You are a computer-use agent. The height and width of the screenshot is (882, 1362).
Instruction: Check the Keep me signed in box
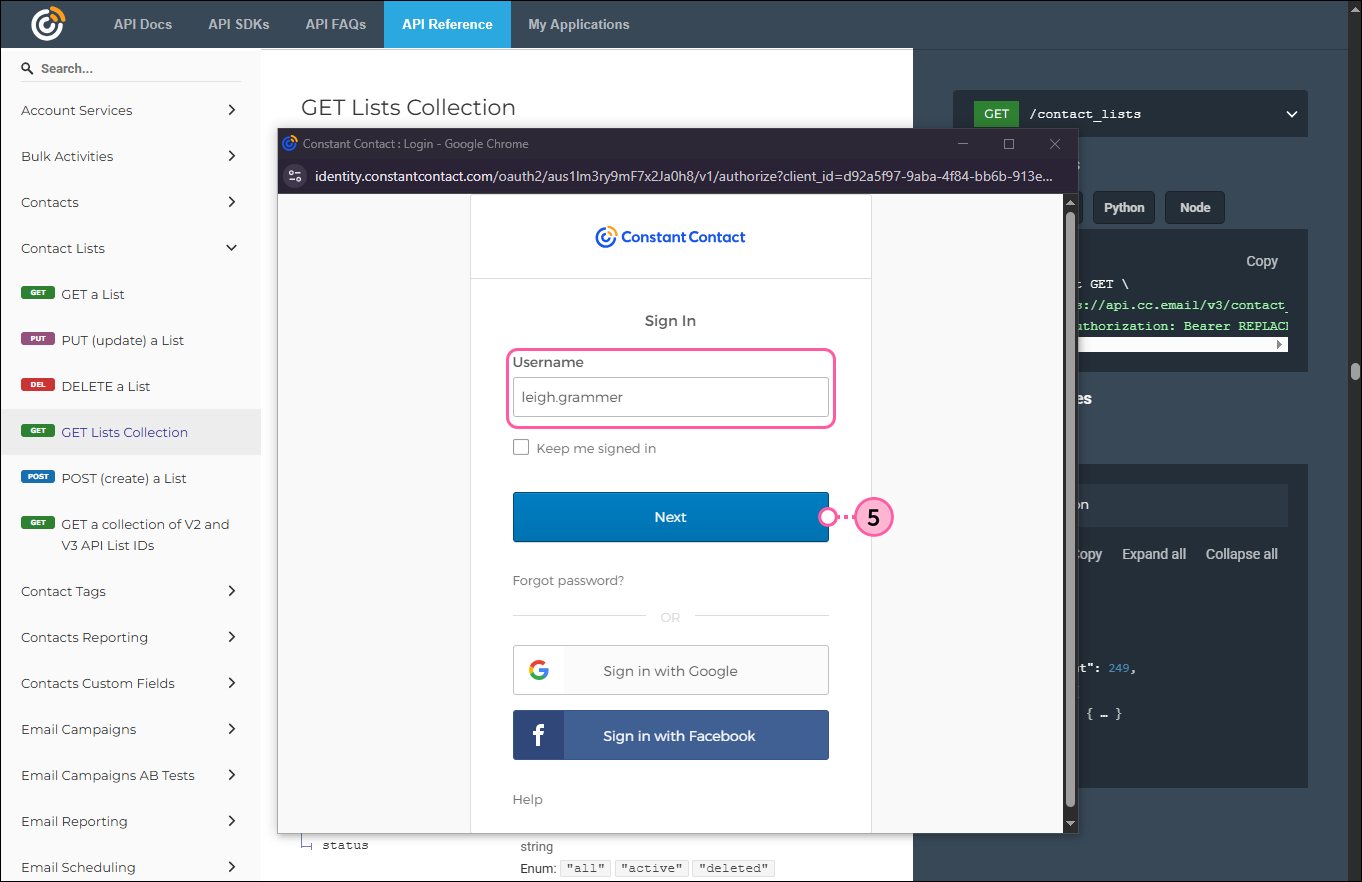click(521, 447)
